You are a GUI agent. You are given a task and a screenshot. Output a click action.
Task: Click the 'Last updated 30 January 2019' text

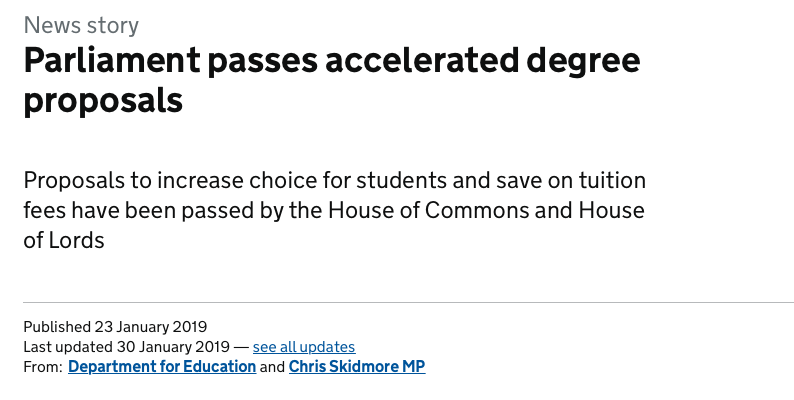[x=127, y=347]
